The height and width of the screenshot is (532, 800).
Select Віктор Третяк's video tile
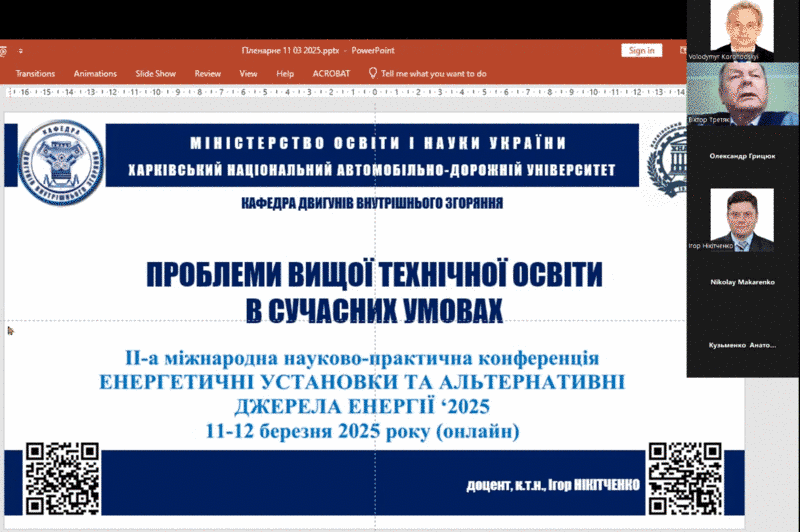point(742,94)
